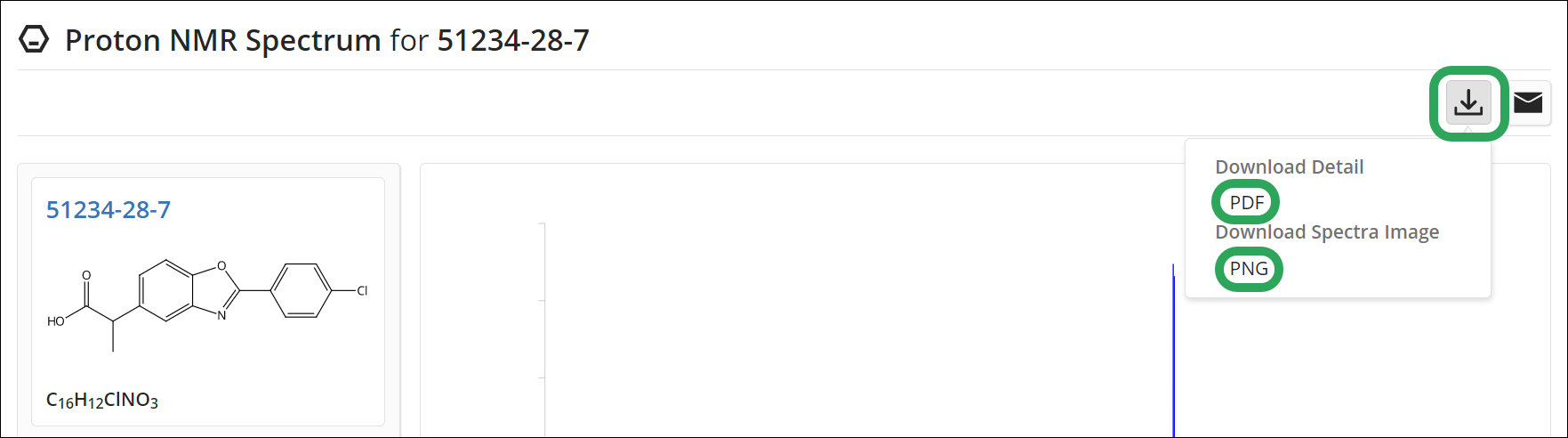Click the Download Spectra Image label
Screen dimensions: 1568x438
coord(1327,231)
